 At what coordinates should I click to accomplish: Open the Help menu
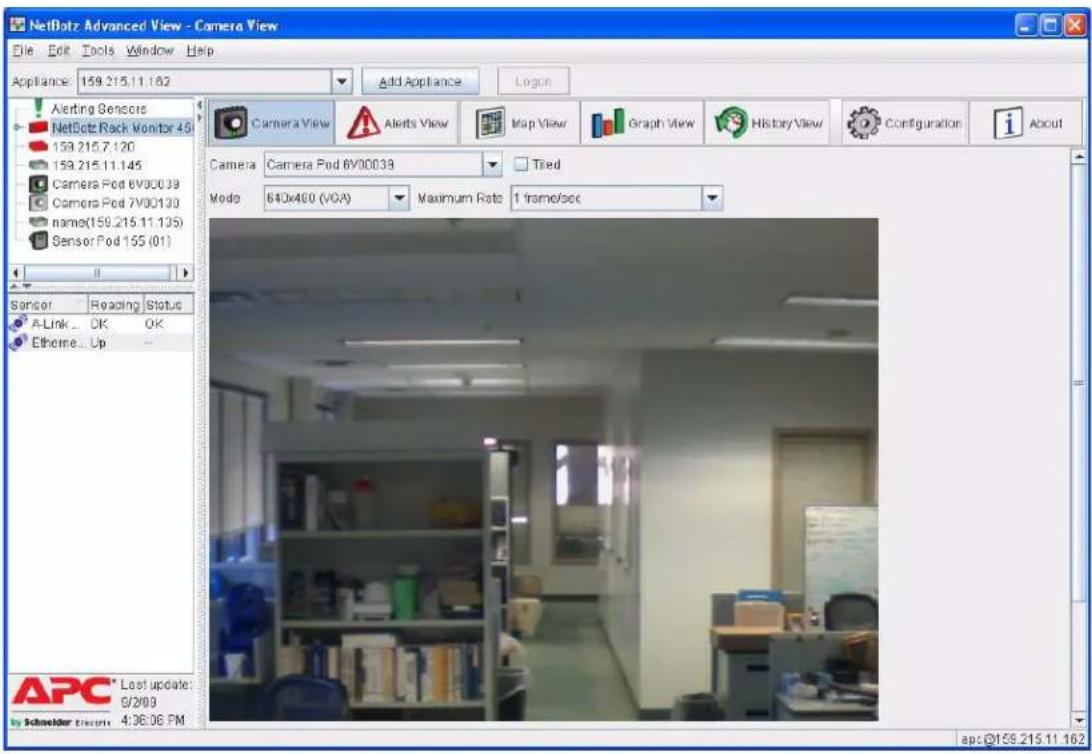200,50
